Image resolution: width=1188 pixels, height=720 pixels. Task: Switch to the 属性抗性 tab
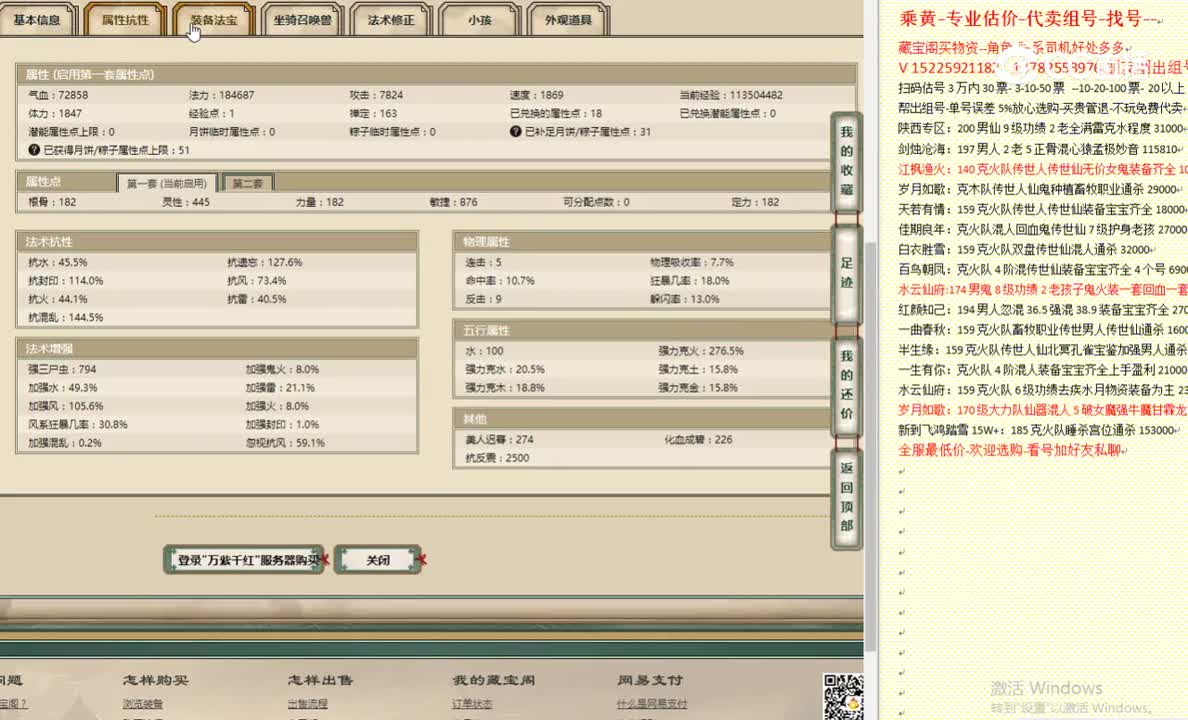click(125, 20)
